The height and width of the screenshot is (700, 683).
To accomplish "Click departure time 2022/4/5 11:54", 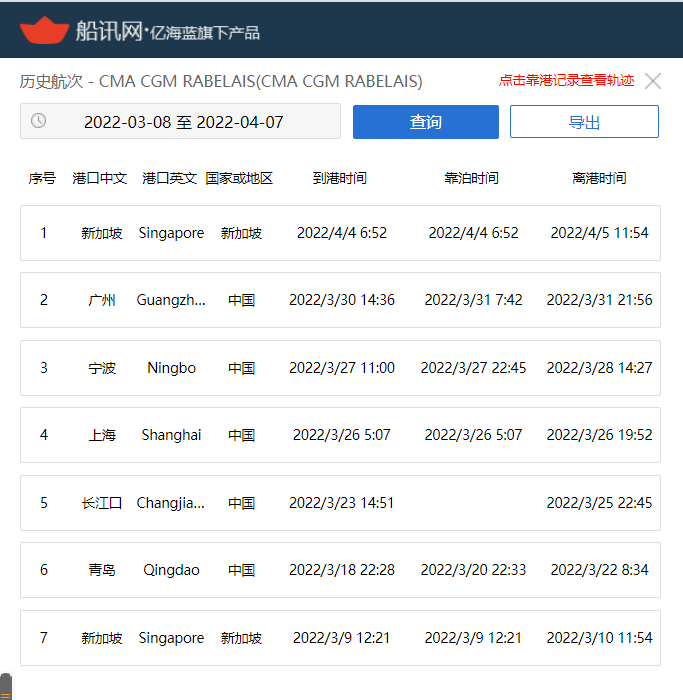I will (x=600, y=233).
